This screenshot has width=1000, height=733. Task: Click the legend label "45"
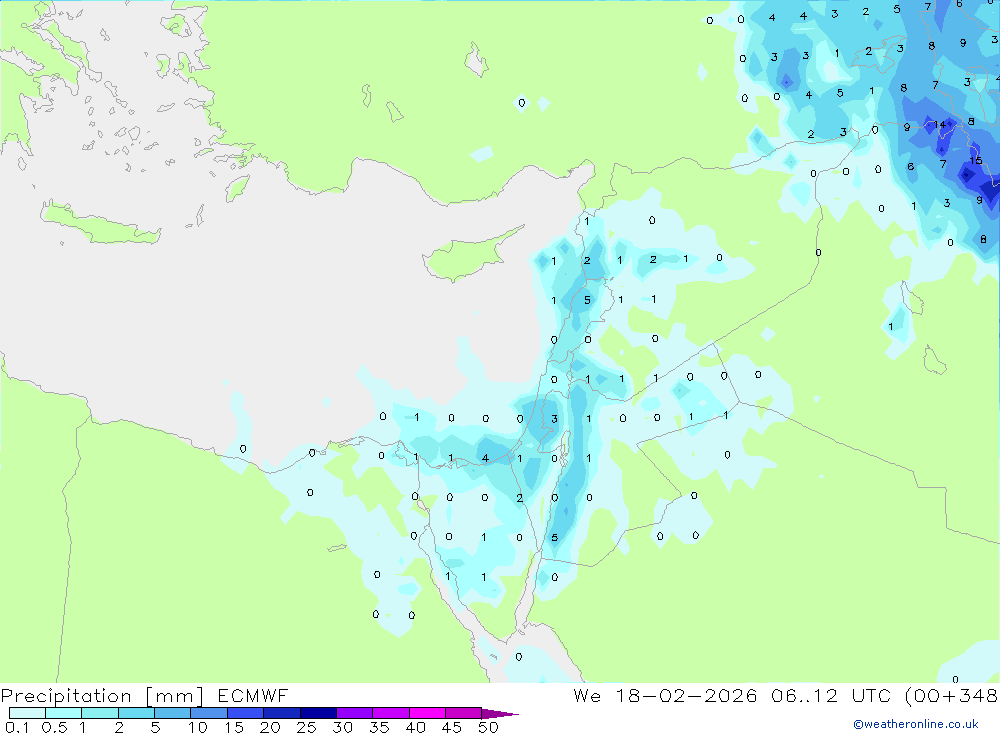click(x=452, y=727)
